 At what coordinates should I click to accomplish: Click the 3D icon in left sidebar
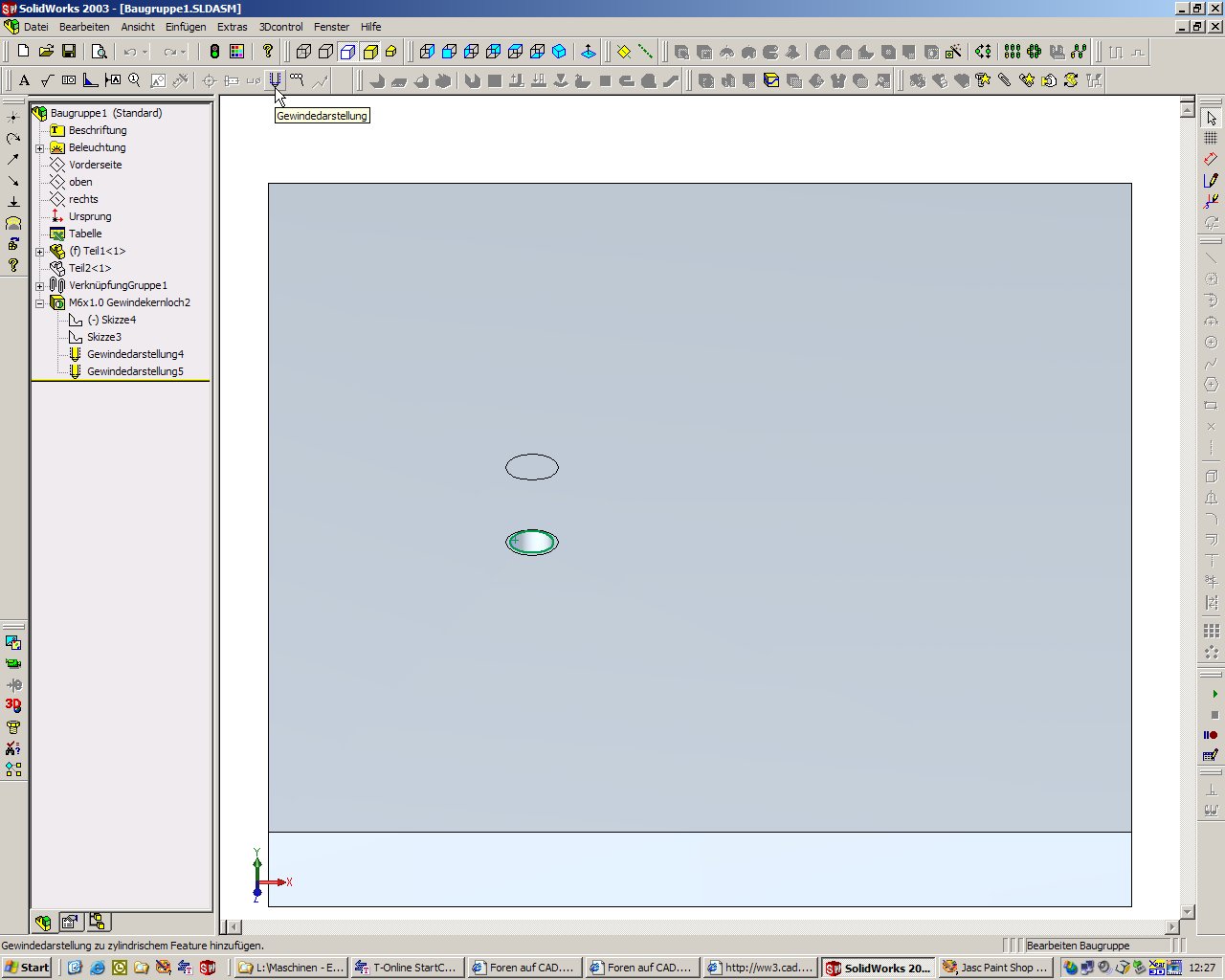[x=13, y=705]
